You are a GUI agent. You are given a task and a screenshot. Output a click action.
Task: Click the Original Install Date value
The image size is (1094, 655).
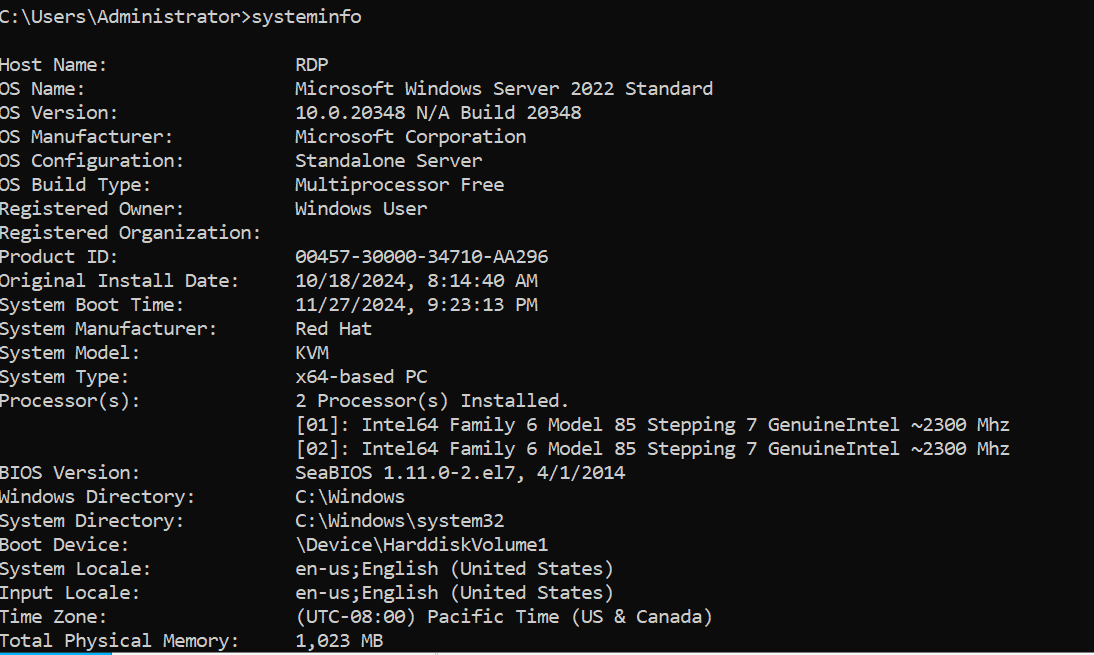[417, 280]
